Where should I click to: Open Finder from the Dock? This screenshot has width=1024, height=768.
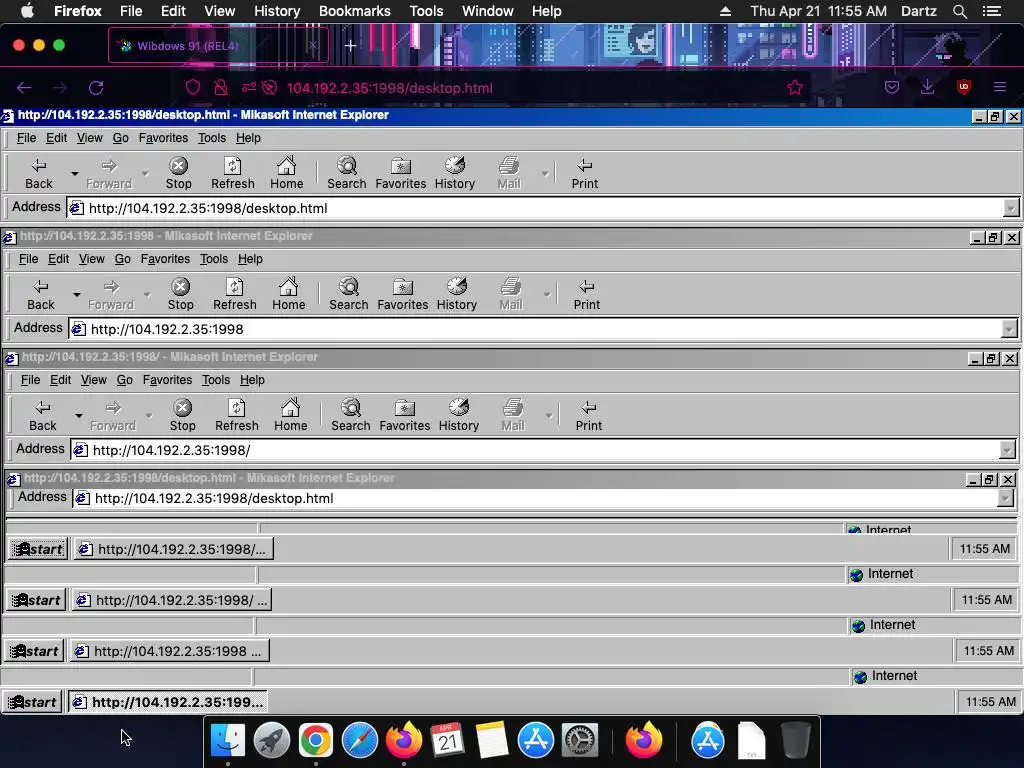[x=228, y=741]
